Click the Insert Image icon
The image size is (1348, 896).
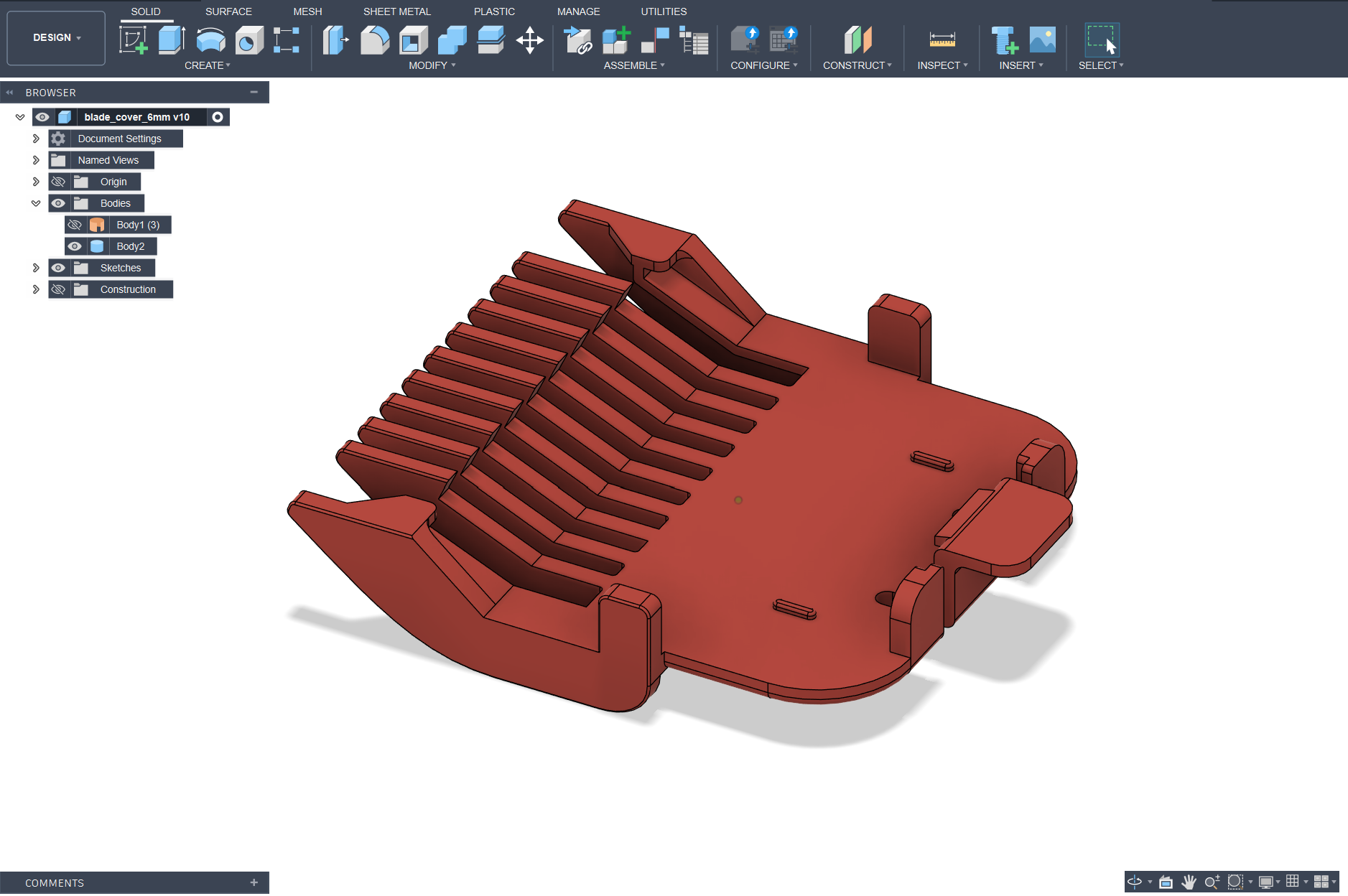[1043, 40]
